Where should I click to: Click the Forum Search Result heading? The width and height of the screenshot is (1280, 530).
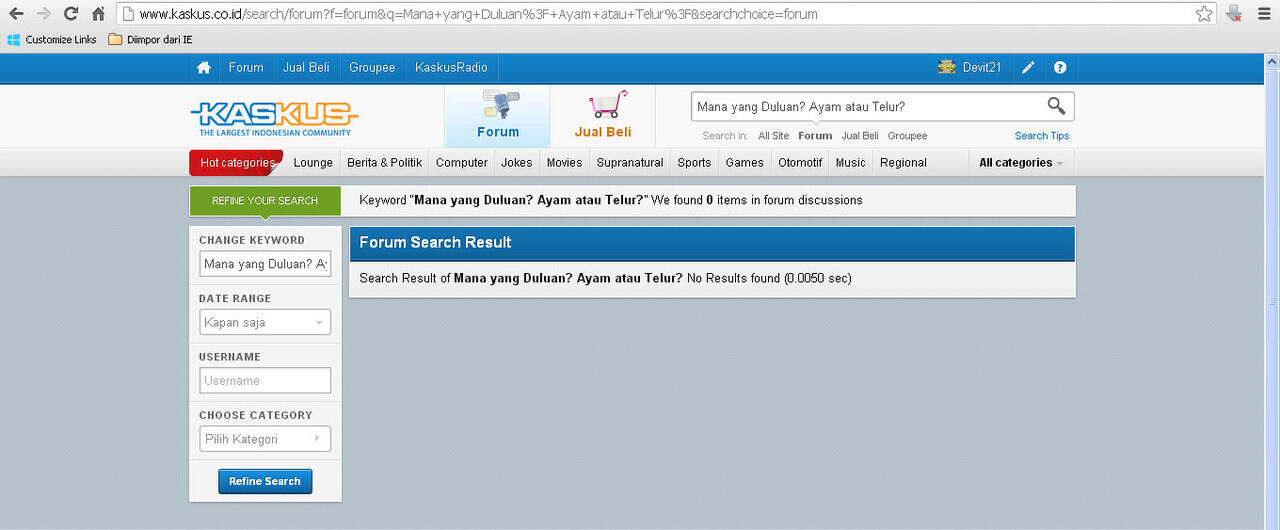tap(435, 243)
